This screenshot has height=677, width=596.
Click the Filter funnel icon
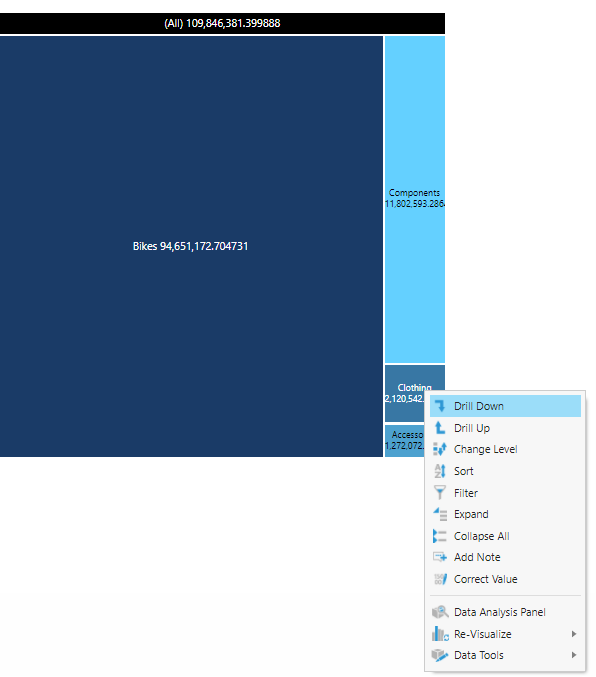click(x=440, y=492)
